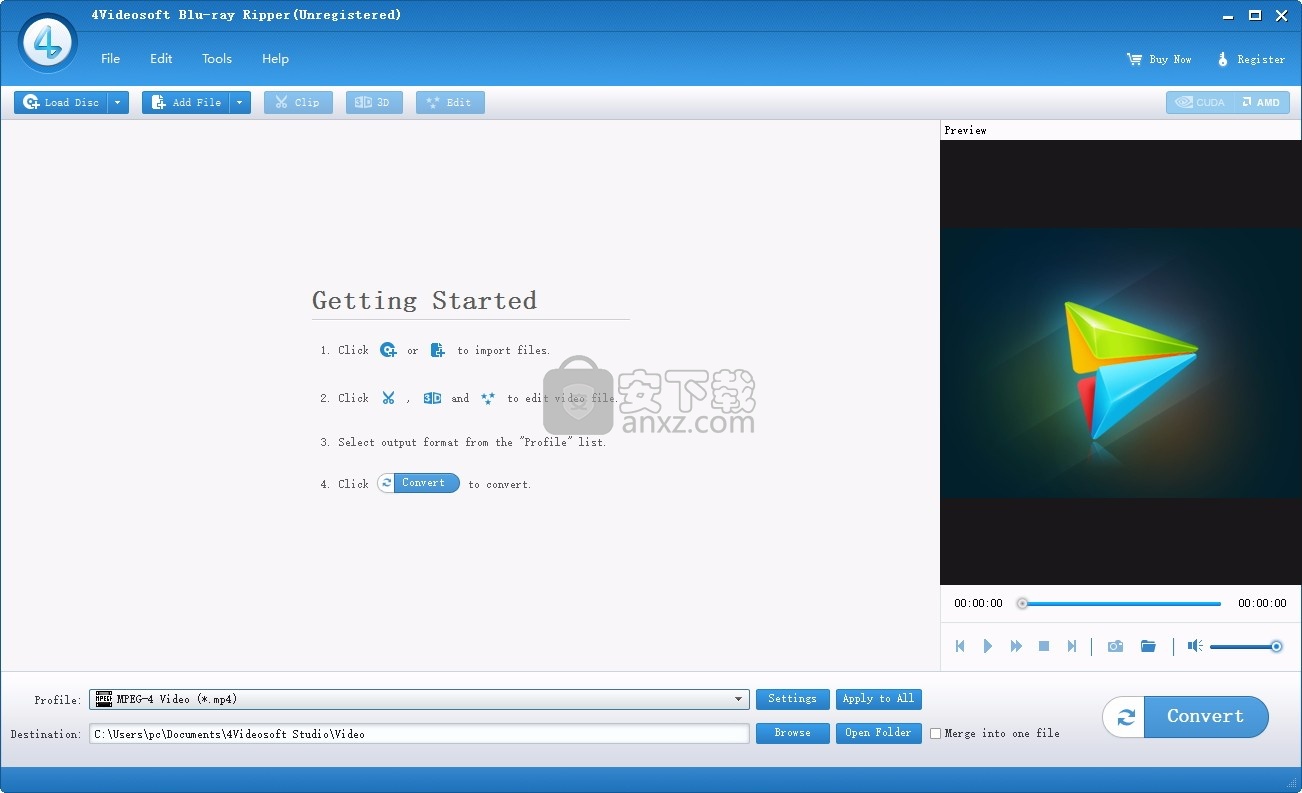Click the Load Disc button
The image size is (1302, 793).
[x=61, y=102]
